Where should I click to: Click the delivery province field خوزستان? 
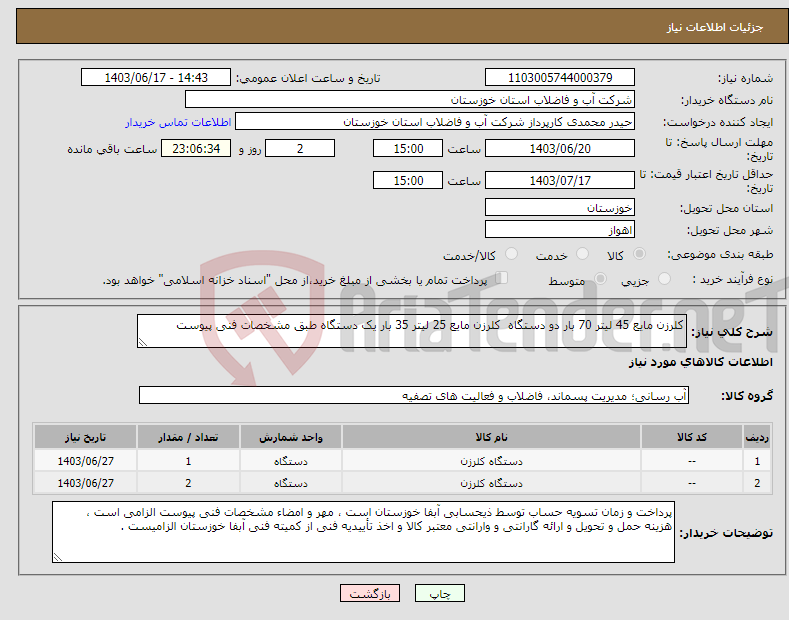click(560, 207)
